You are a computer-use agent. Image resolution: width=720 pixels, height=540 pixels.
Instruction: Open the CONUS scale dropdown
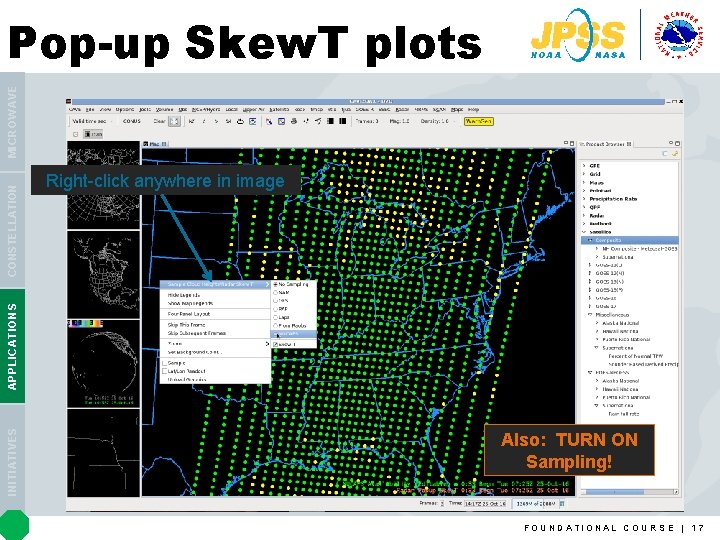click(x=134, y=121)
